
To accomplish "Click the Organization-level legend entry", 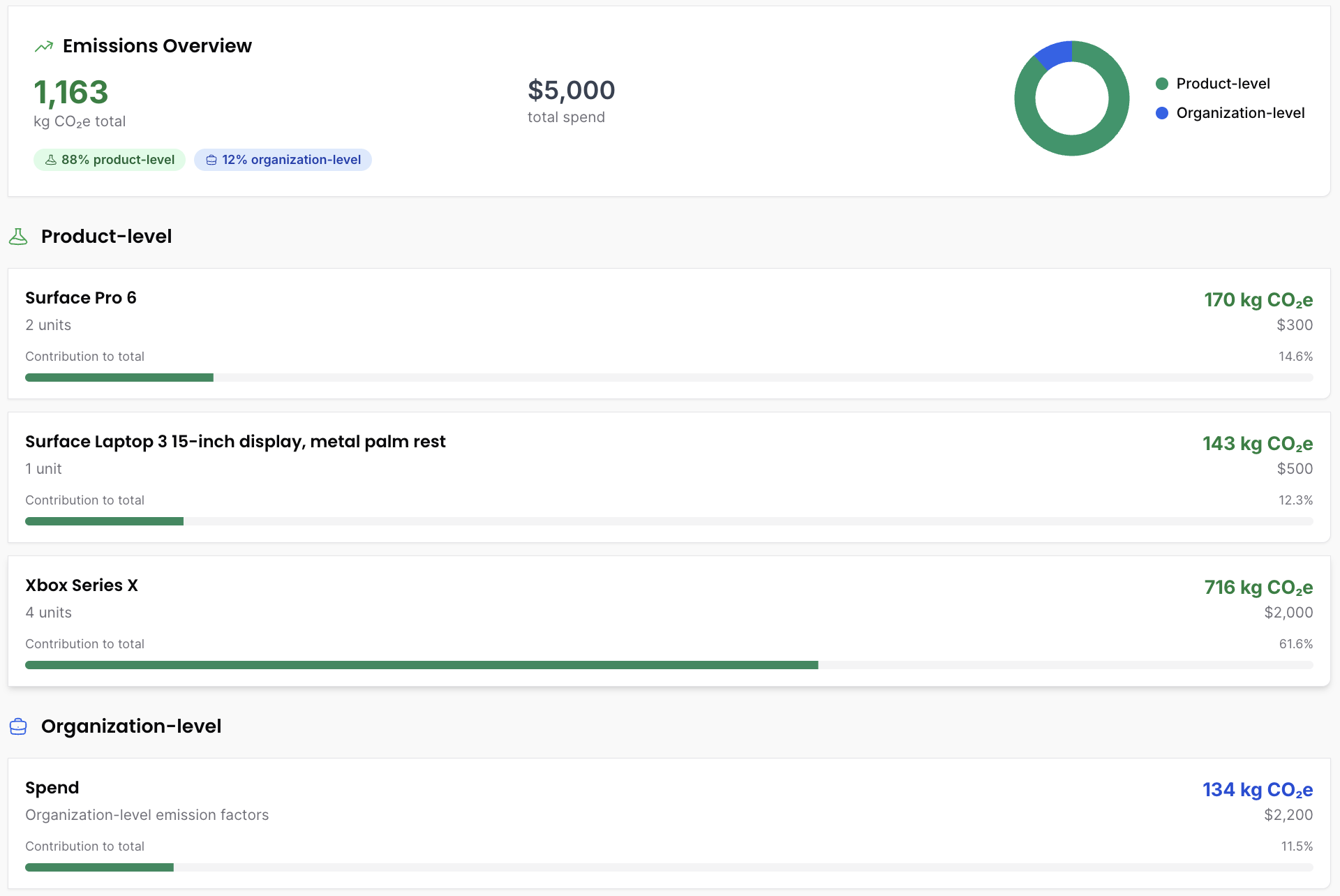I will [1230, 113].
